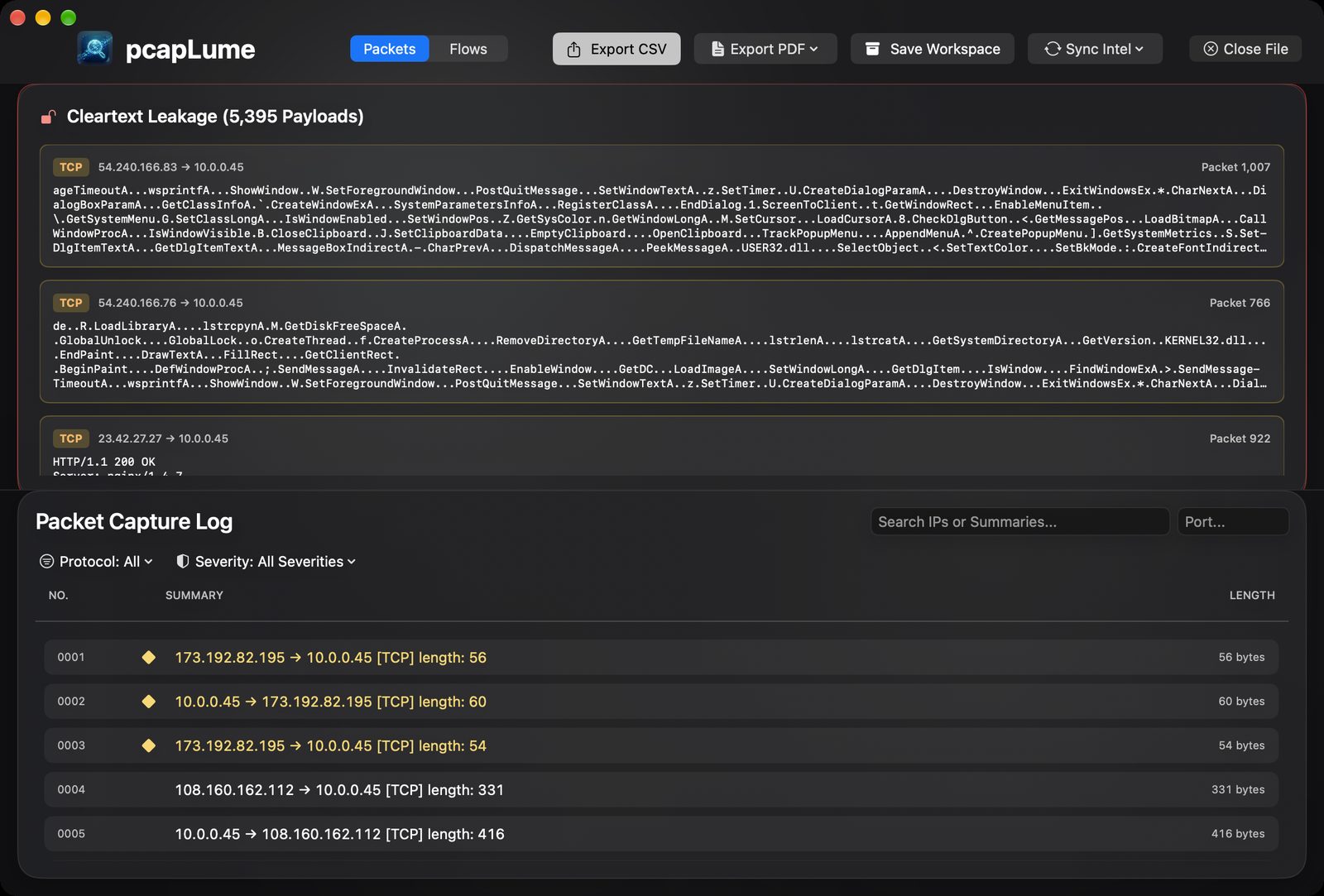Click the NO. column header
Screen dimensions: 1324x896
click(x=58, y=595)
